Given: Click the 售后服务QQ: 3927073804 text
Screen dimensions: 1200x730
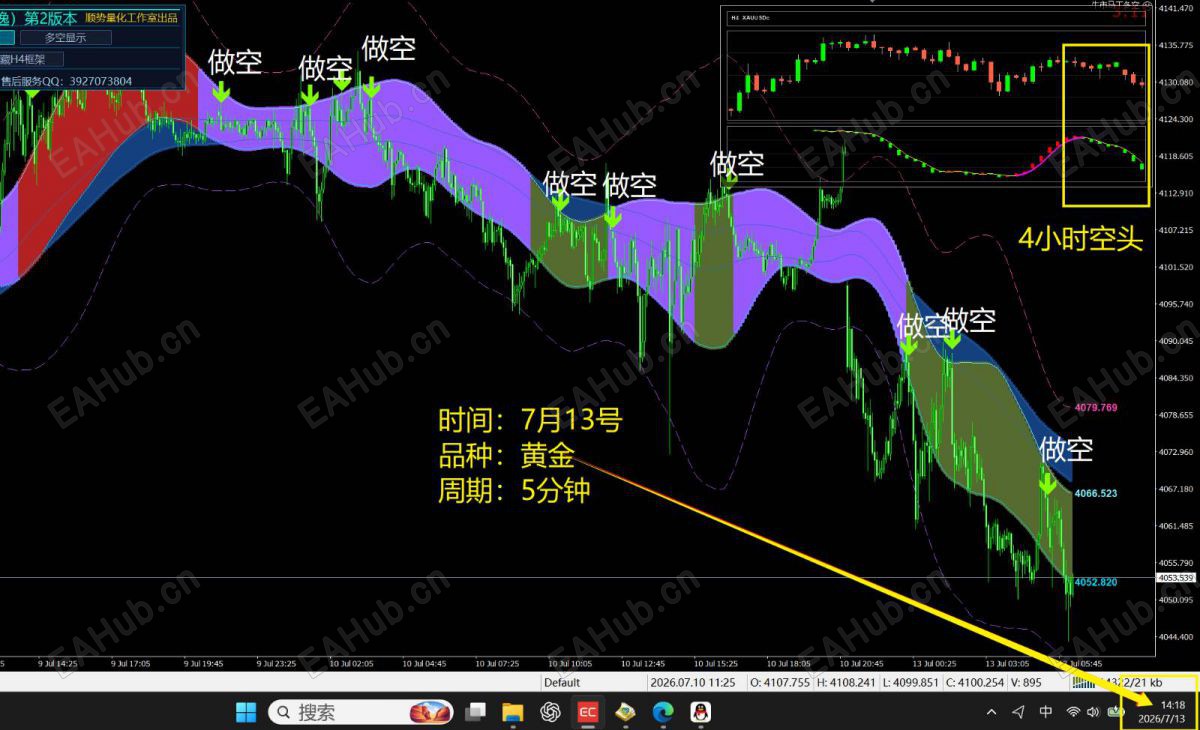Looking at the screenshot, I should 66,81.
